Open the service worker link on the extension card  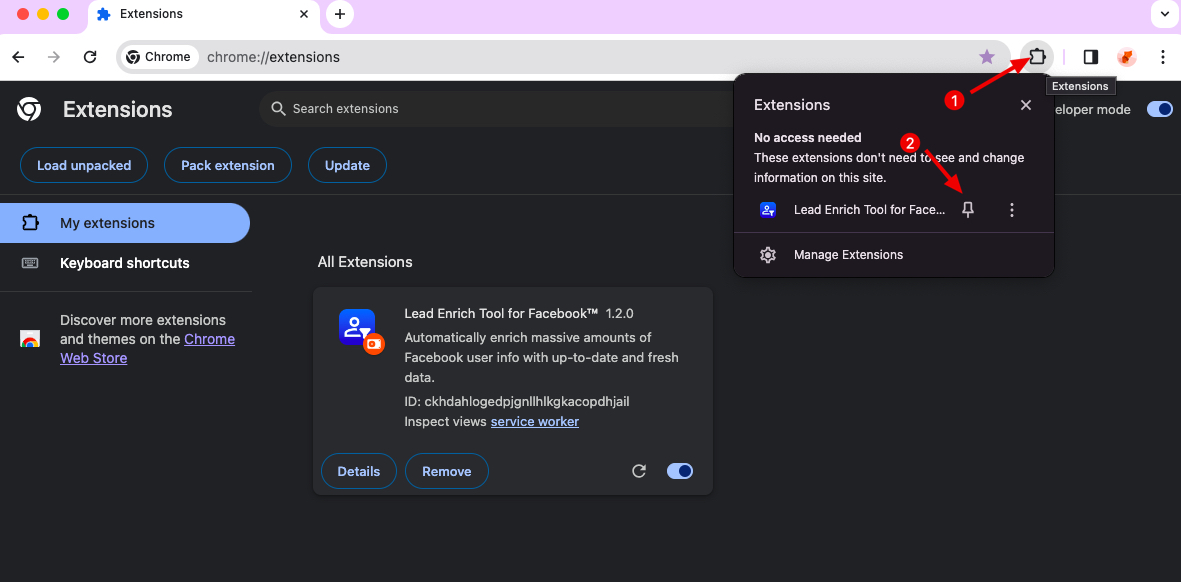tap(534, 421)
